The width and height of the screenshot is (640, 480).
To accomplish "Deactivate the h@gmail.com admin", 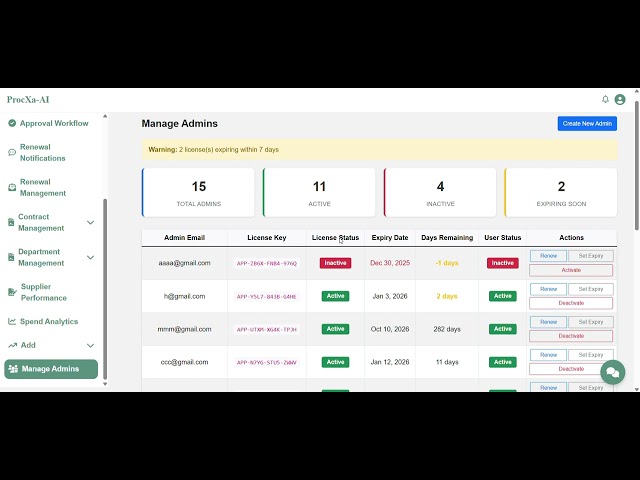I will [x=571, y=303].
